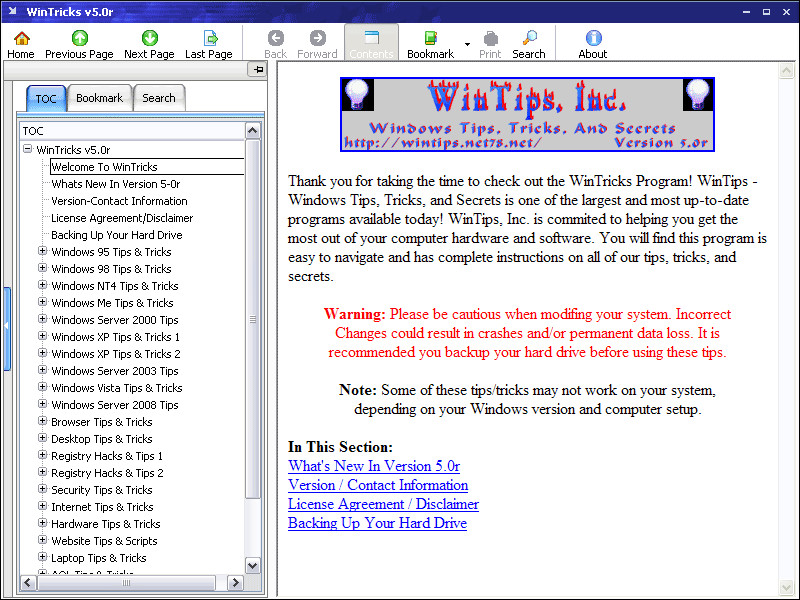800x600 pixels.
Task: Click the Print toolbar icon
Action: pyautogui.click(x=490, y=38)
